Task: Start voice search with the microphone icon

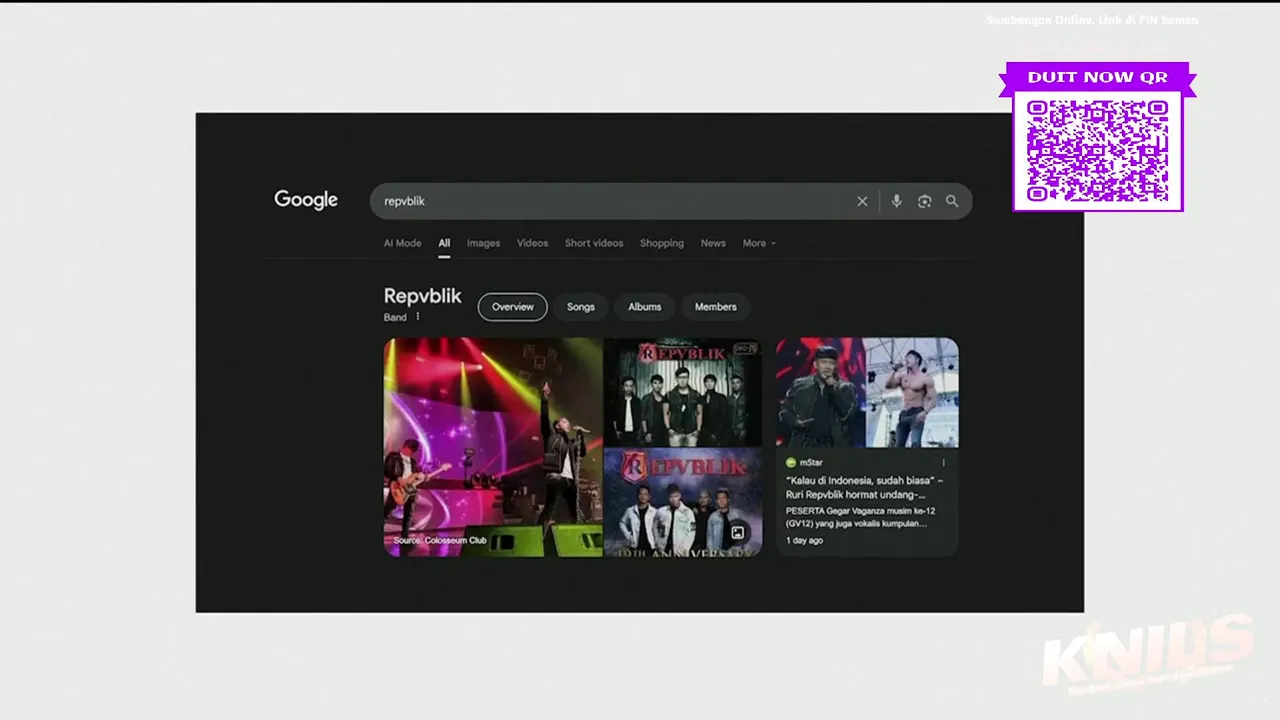Action: click(x=896, y=201)
